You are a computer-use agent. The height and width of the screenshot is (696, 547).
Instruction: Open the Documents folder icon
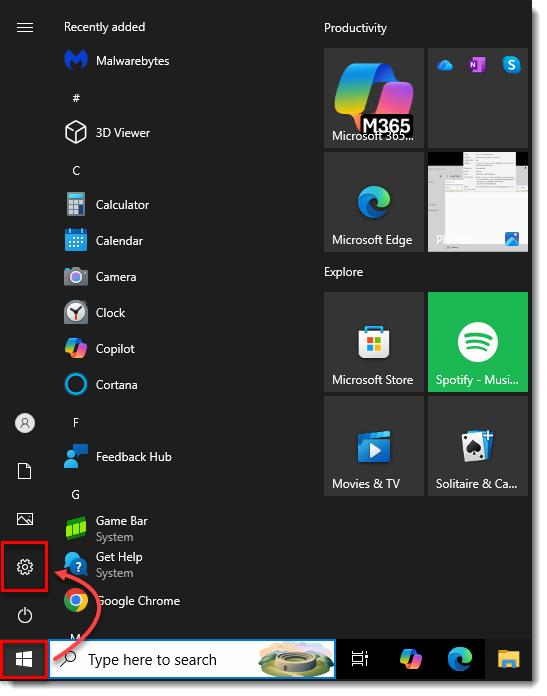[25, 471]
